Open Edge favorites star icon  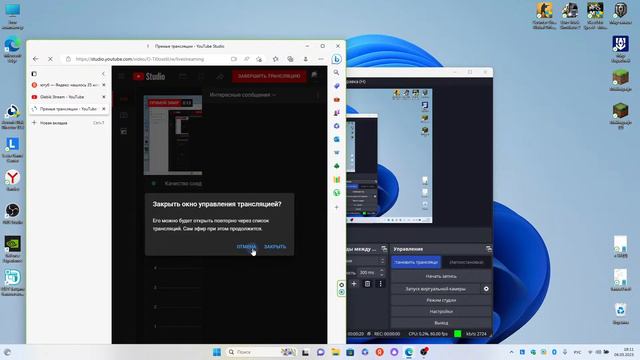click(276, 59)
